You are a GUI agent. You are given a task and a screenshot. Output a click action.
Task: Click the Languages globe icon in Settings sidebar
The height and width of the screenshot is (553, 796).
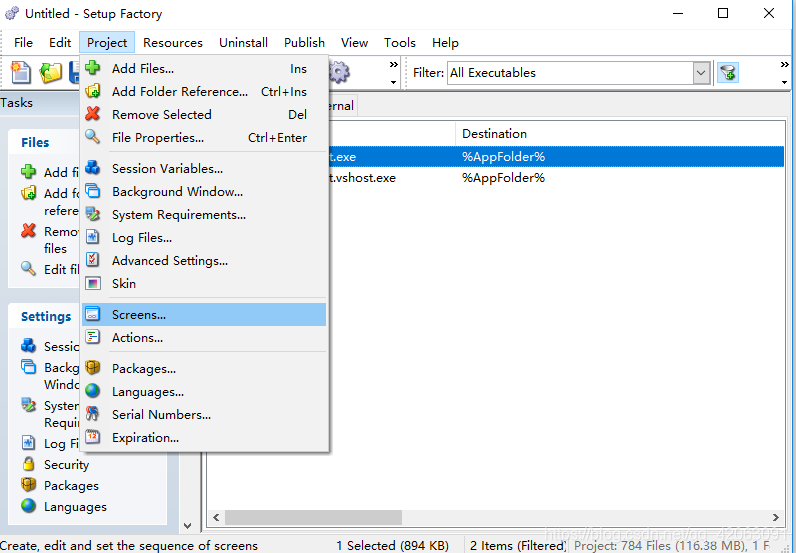[28, 506]
